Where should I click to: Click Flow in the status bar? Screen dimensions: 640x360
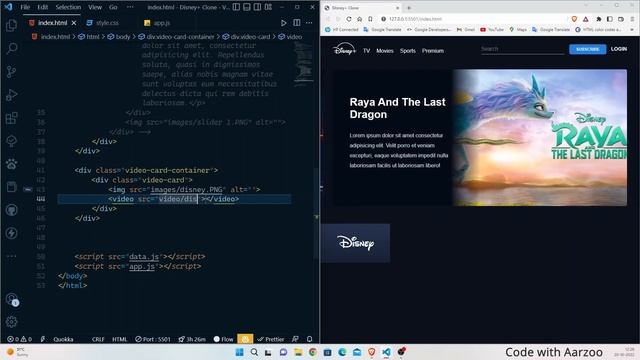[x=223, y=339]
